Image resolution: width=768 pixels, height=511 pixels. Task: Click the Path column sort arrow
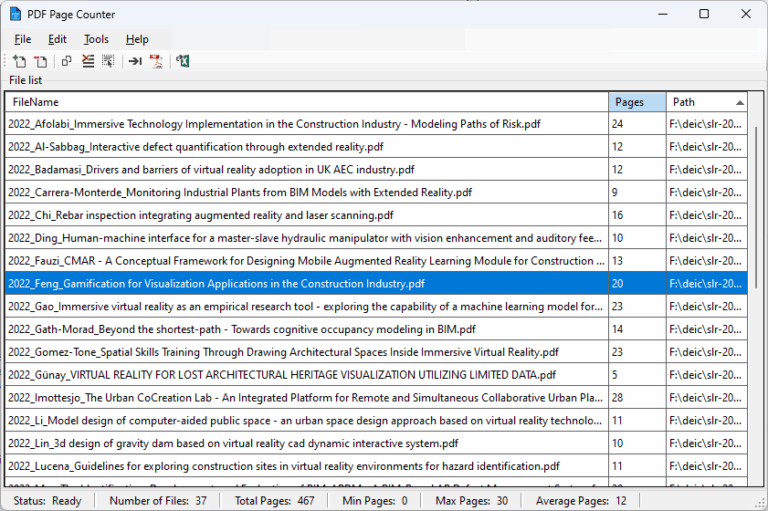pos(740,102)
